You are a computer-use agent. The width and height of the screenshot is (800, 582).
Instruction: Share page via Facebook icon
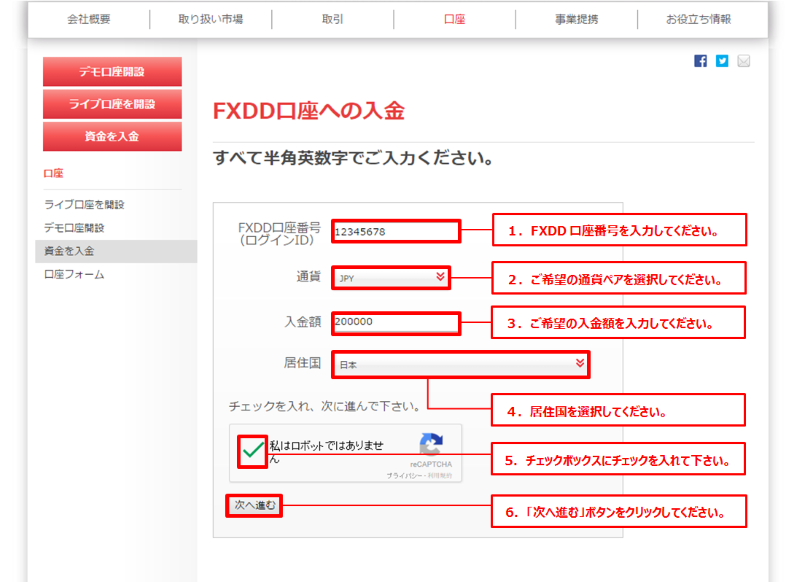(x=700, y=61)
